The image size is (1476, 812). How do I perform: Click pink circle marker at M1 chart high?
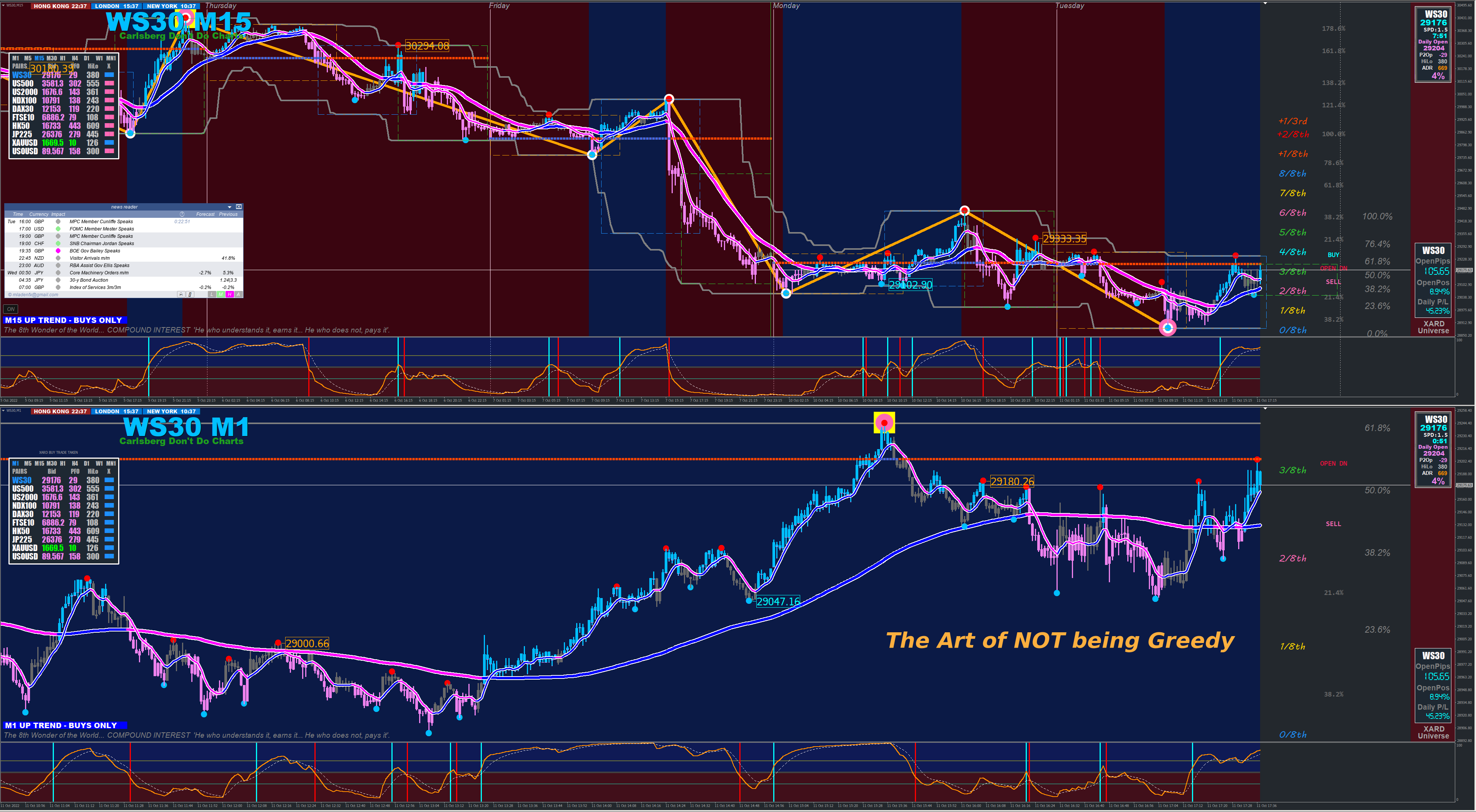pos(884,423)
